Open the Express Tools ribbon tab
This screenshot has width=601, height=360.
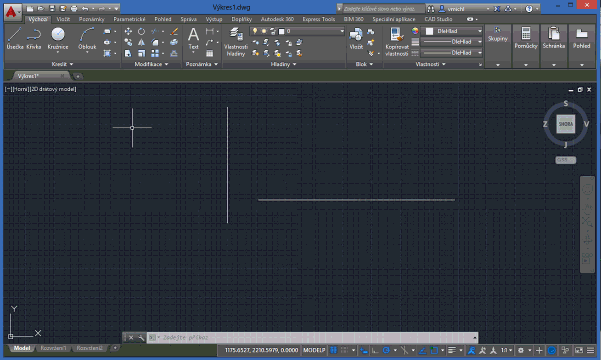[319, 19]
